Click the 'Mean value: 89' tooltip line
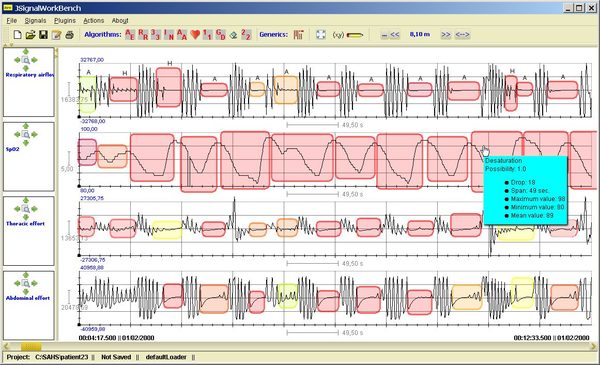The height and width of the screenshot is (365, 600). (x=532, y=215)
